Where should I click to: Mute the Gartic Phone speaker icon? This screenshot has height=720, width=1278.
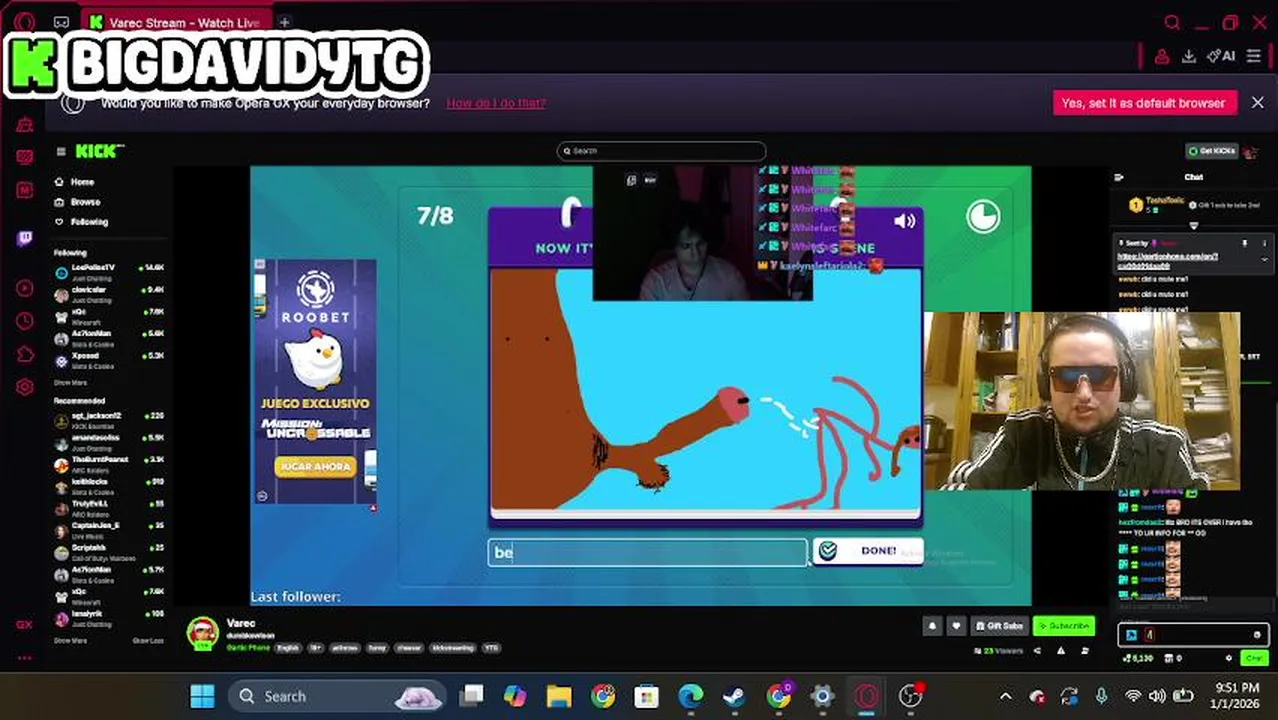coord(905,222)
